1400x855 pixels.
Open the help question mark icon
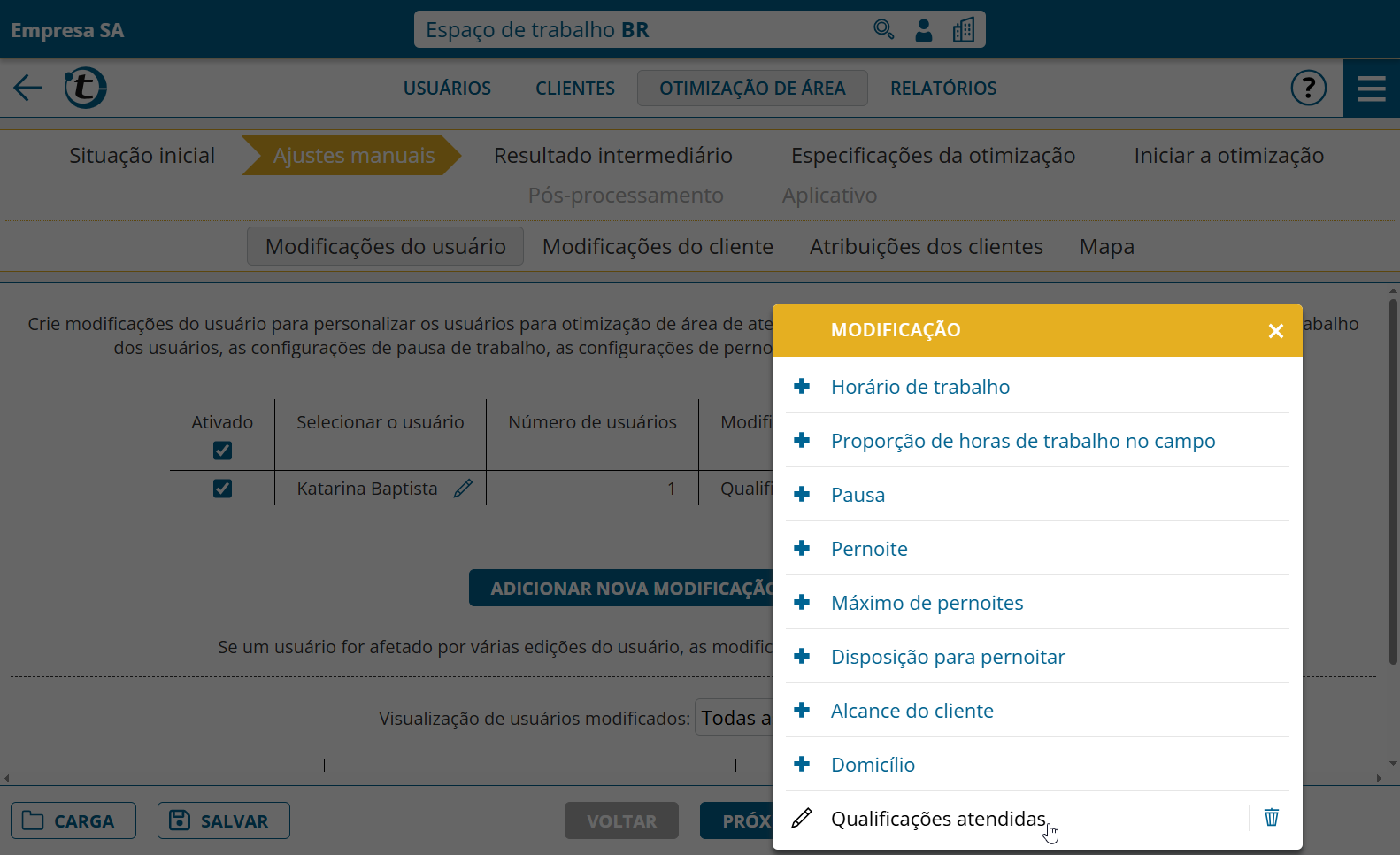tap(1308, 88)
